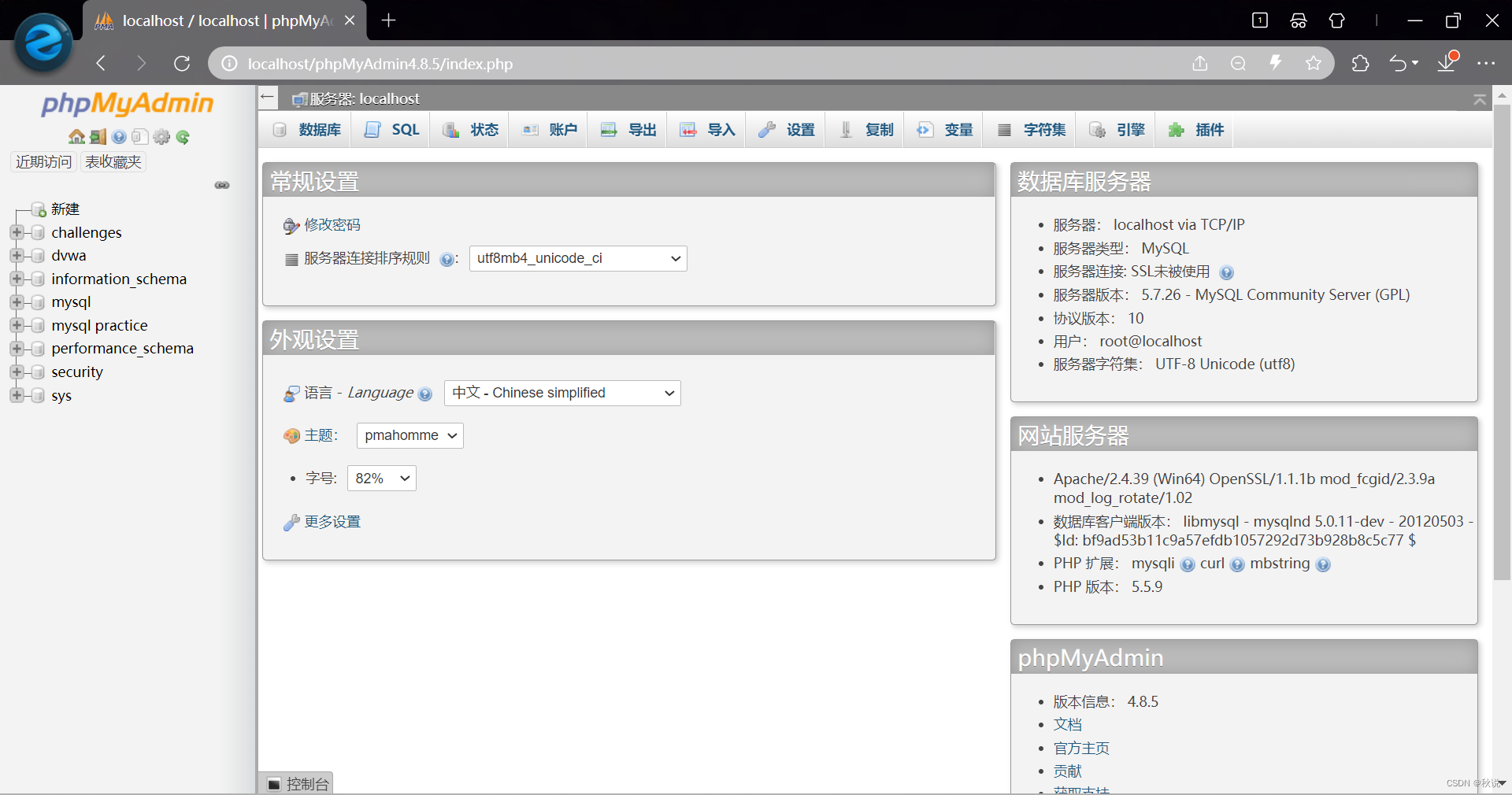Go back in browser history

[101, 63]
